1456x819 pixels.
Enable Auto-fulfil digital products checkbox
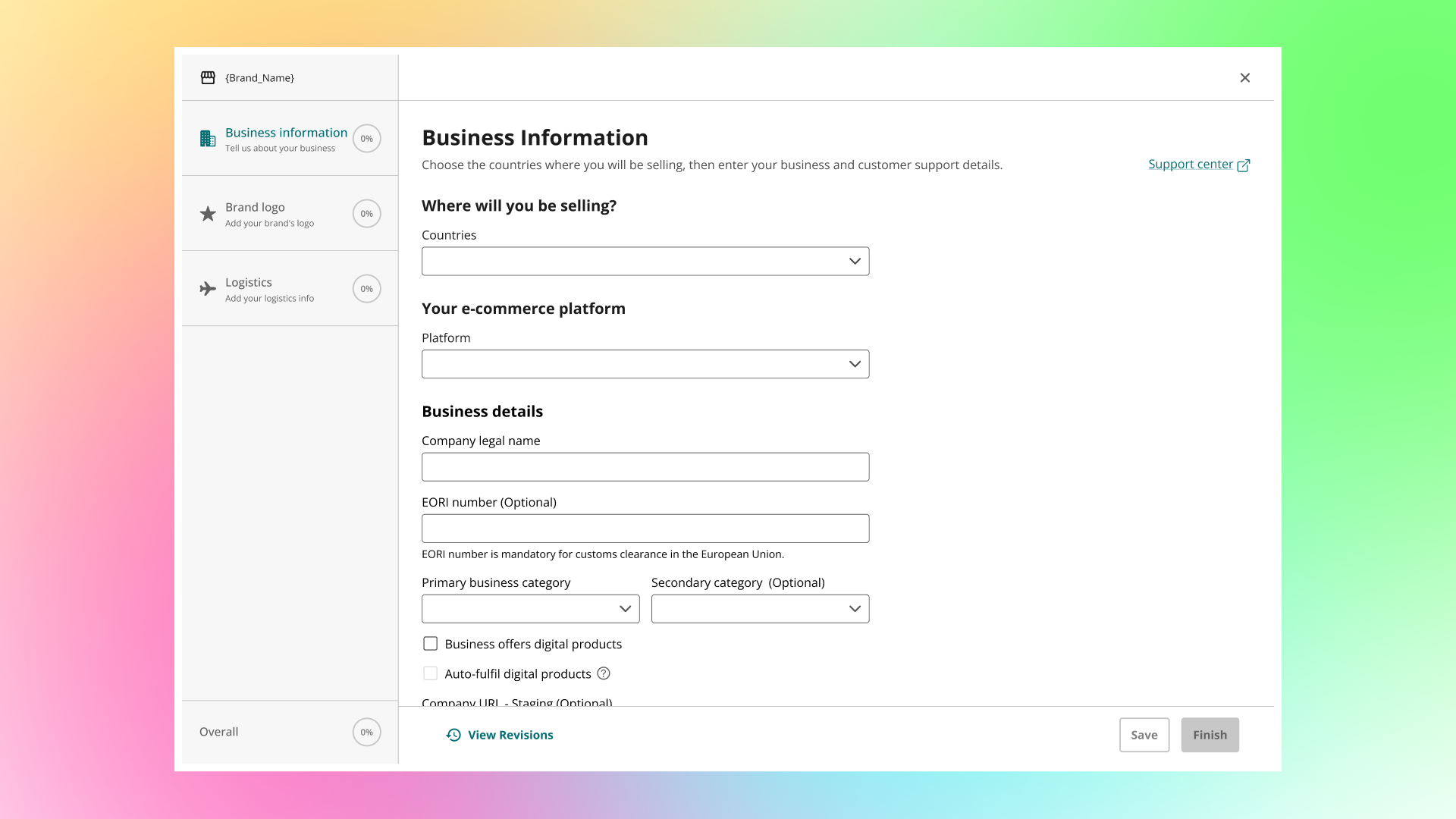[x=431, y=673]
